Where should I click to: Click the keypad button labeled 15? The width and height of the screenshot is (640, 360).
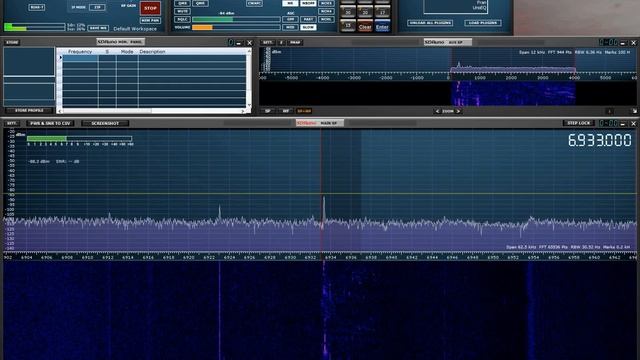(348, 25)
